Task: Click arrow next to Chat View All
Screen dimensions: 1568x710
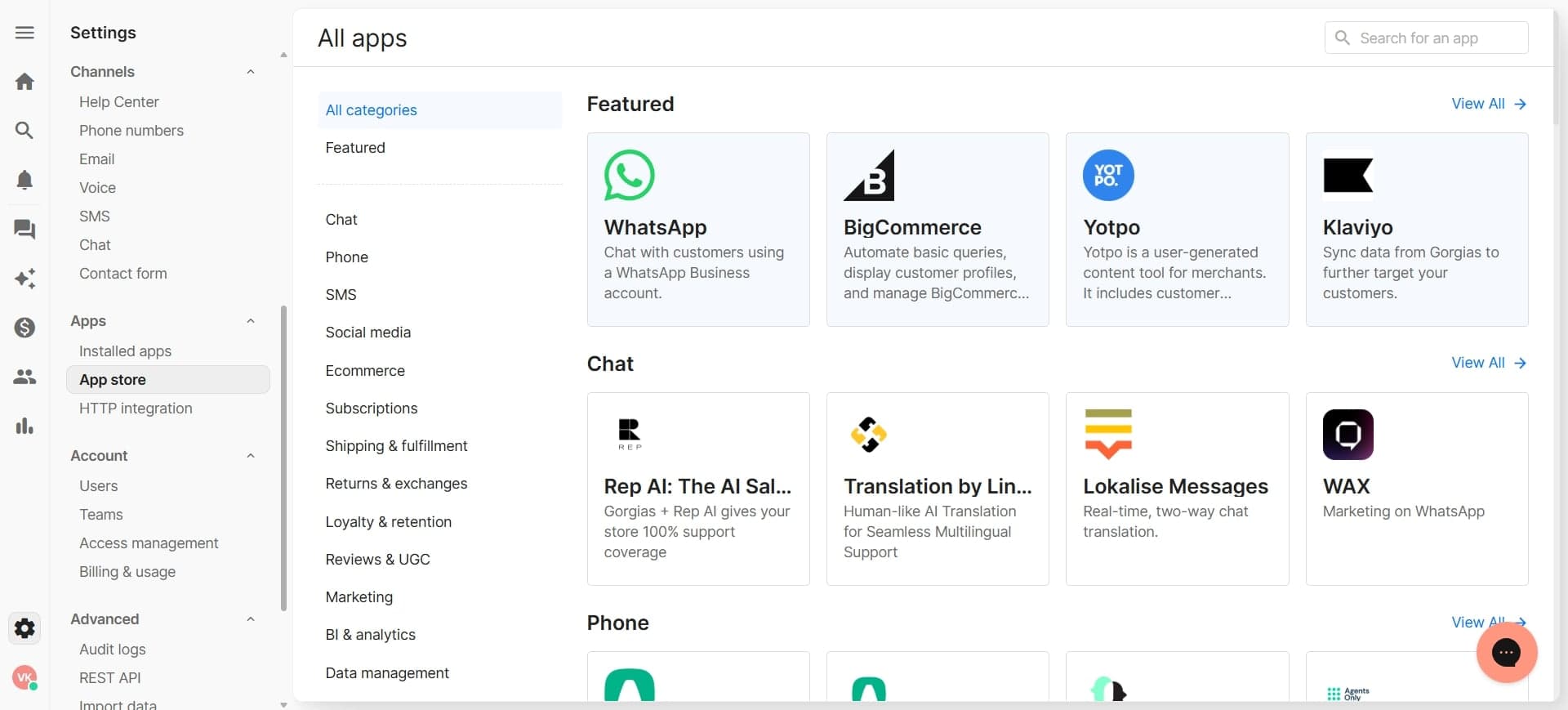Action: click(1520, 363)
